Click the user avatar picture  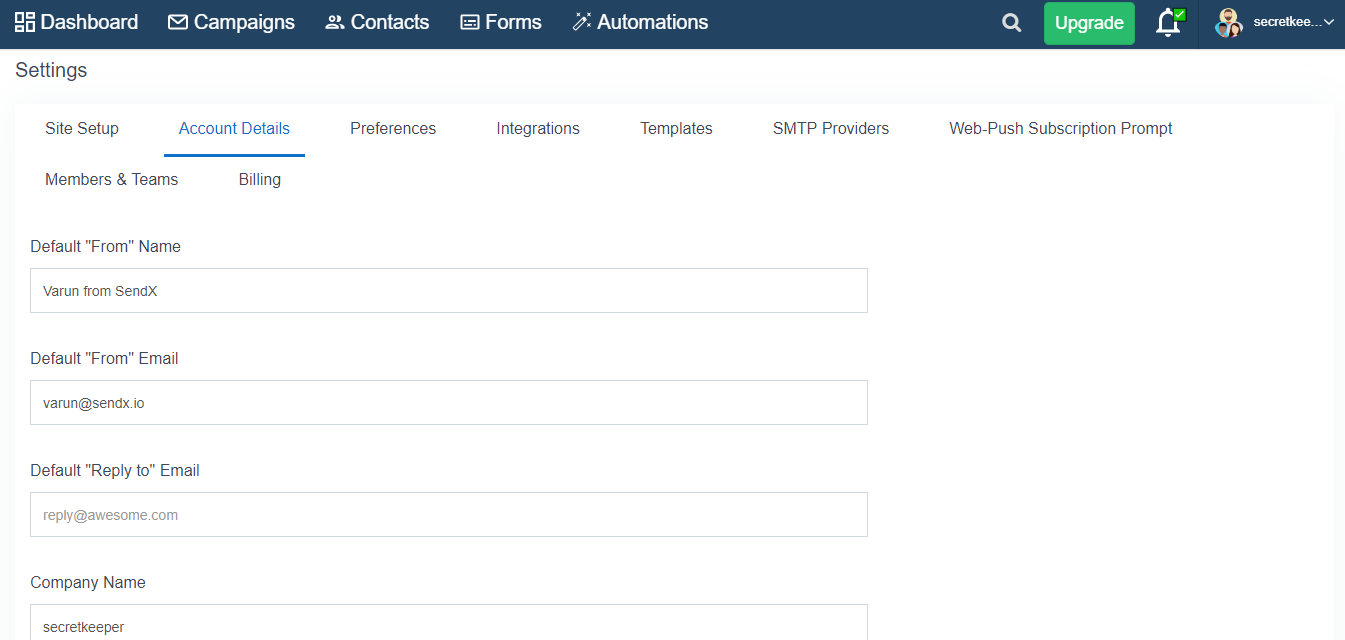click(x=1229, y=23)
